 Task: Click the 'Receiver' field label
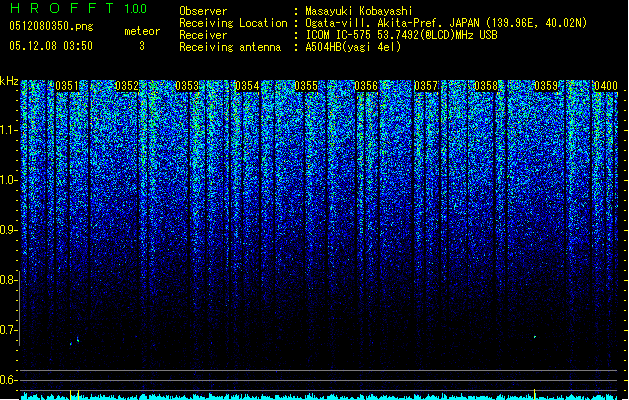pyautogui.click(x=203, y=35)
